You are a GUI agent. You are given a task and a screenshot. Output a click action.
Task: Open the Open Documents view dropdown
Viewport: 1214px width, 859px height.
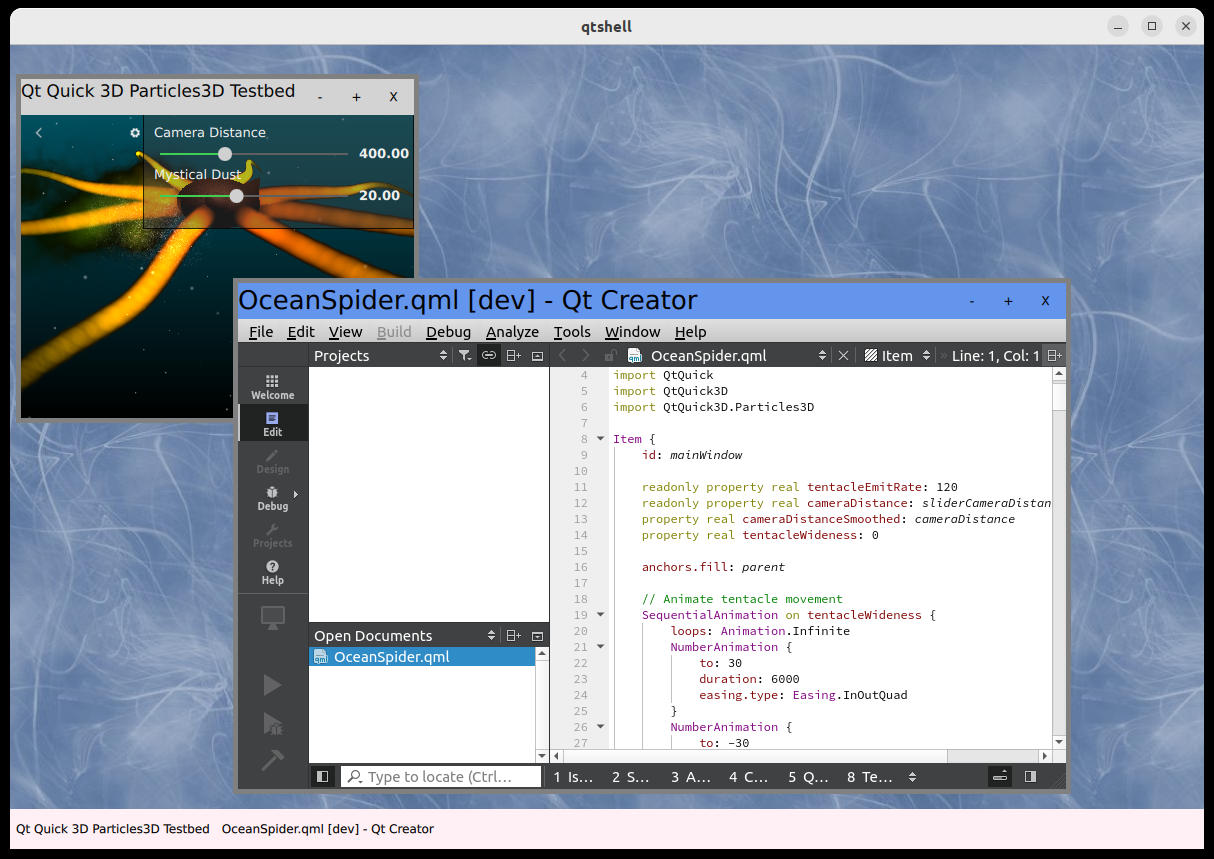coord(491,635)
